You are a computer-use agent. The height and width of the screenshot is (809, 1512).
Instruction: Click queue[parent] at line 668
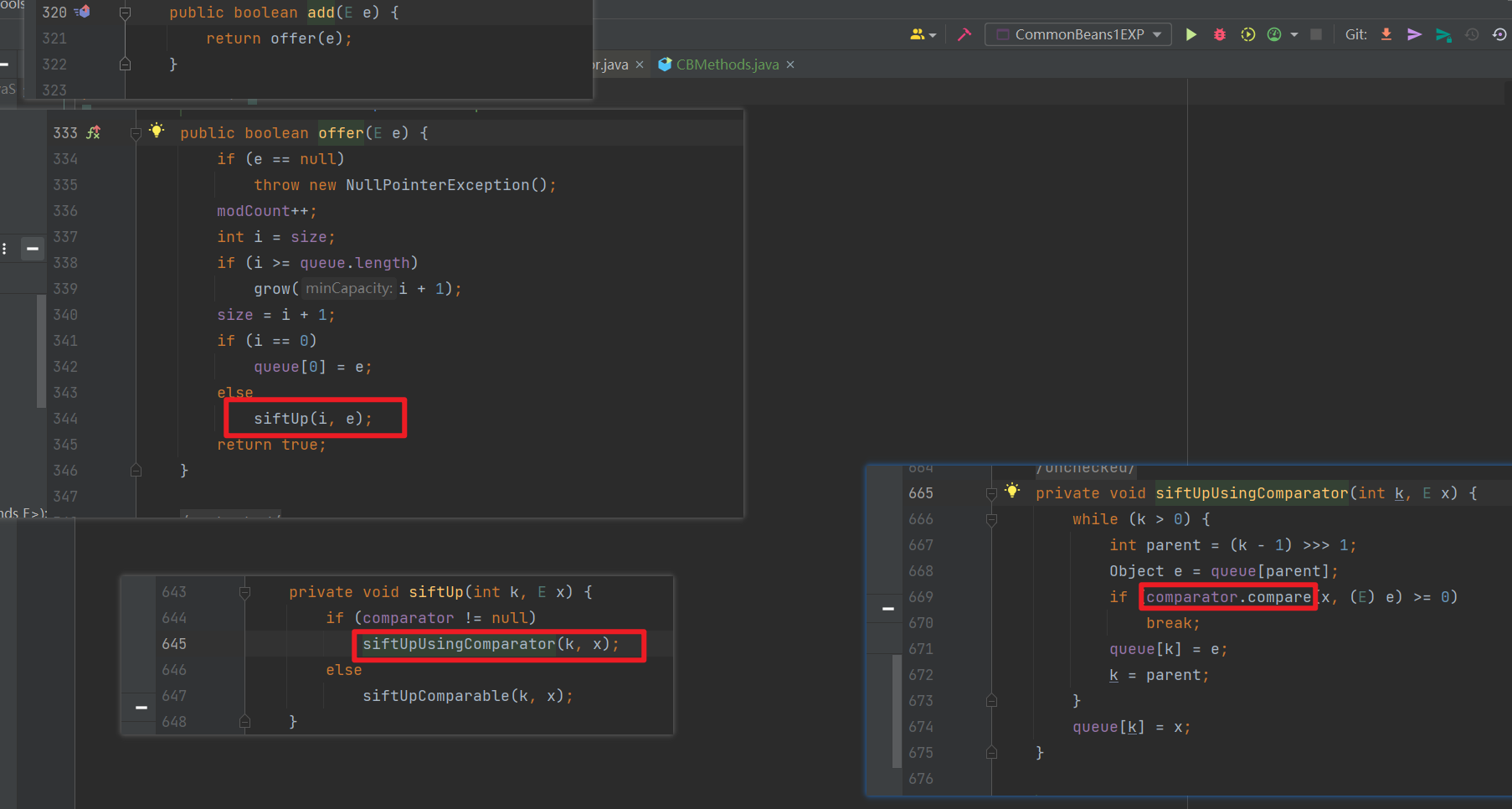pyautogui.click(x=1270, y=571)
